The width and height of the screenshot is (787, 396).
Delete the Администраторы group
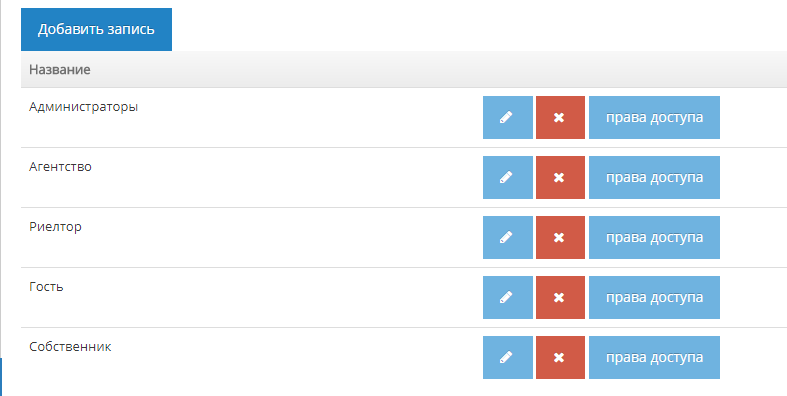561,117
